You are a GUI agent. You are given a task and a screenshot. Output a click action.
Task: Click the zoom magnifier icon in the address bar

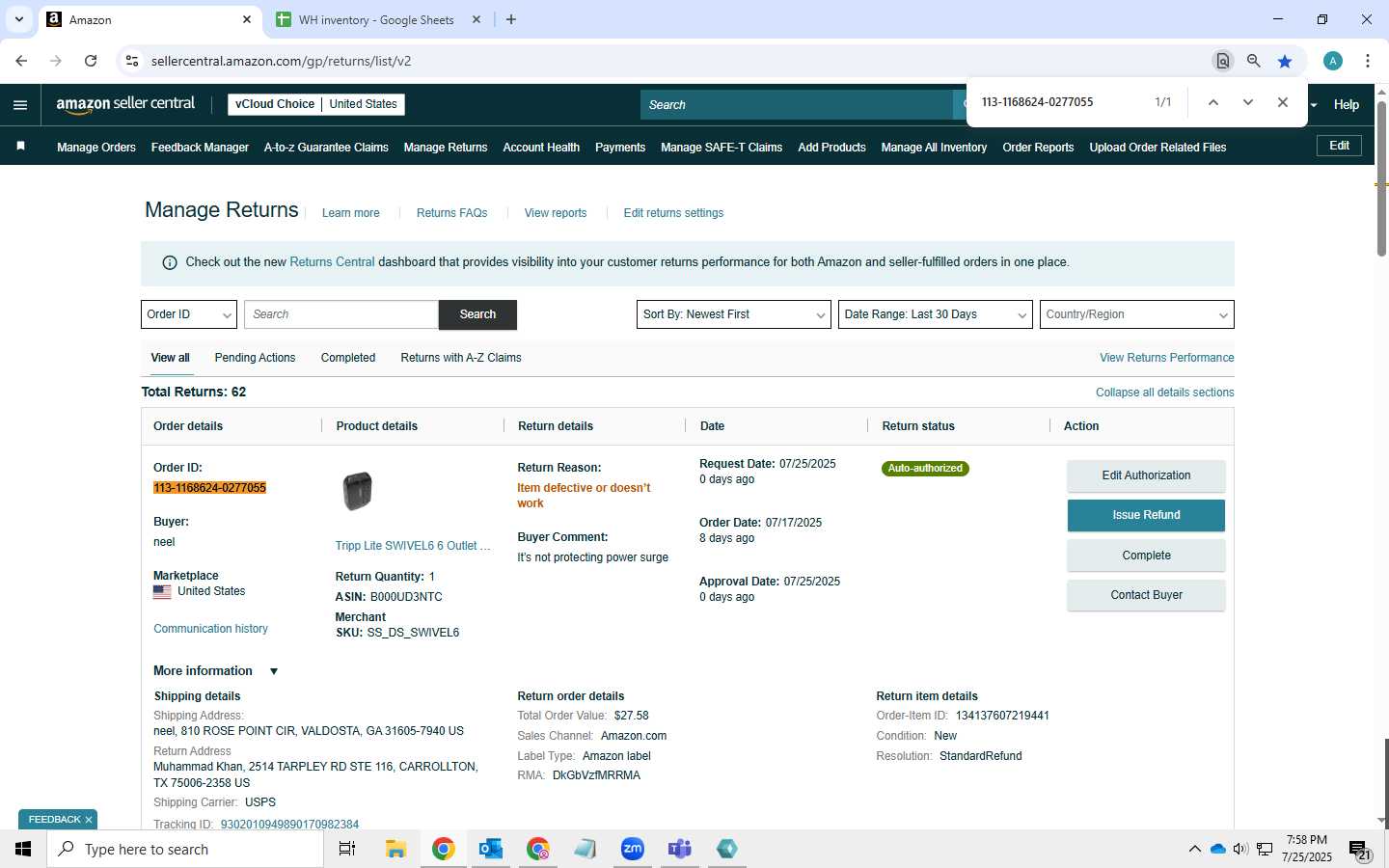tap(1253, 61)
